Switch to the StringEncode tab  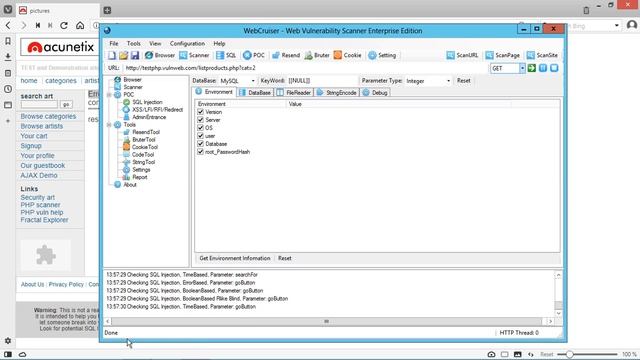(x=337, y=93)
